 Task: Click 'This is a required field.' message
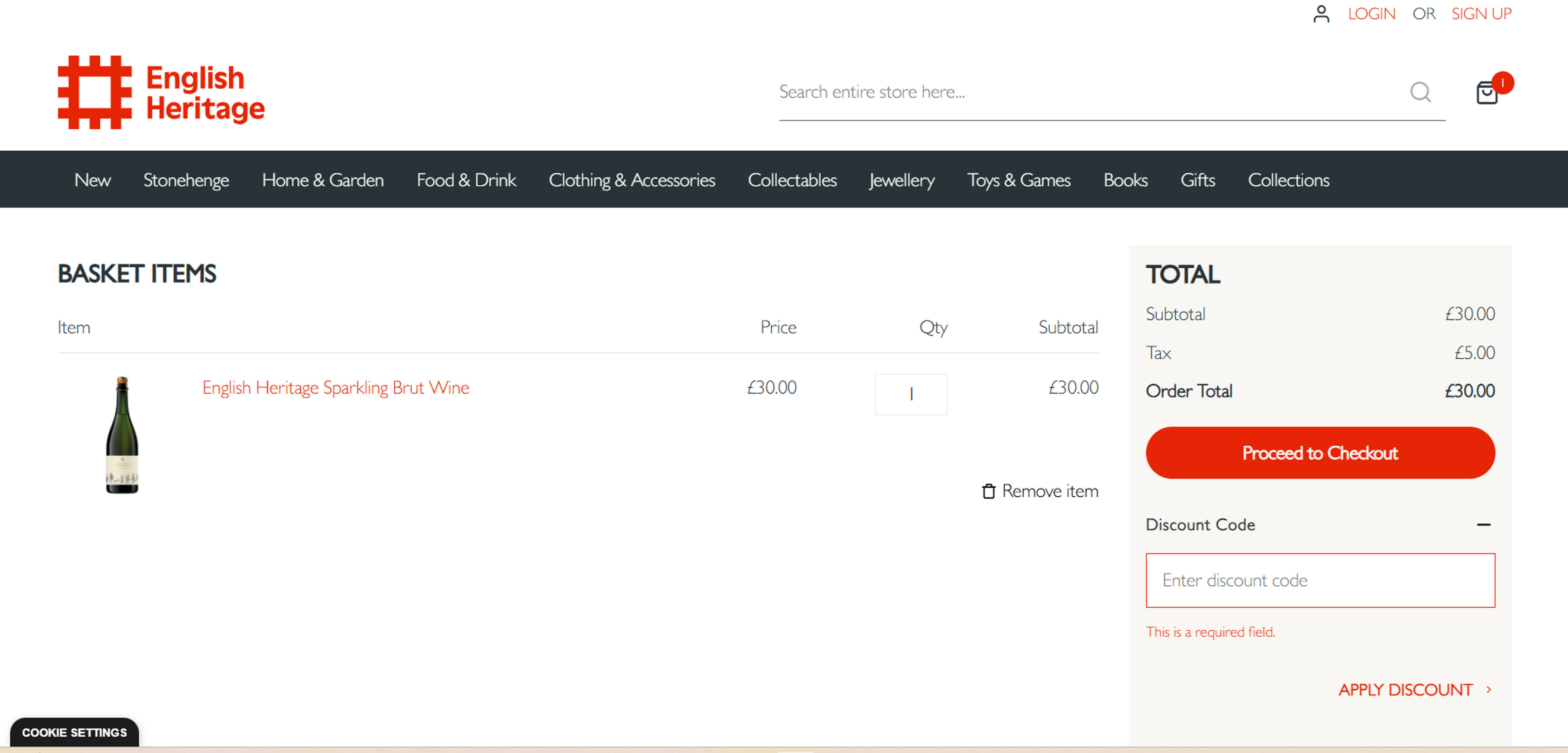pos(1210,632)
